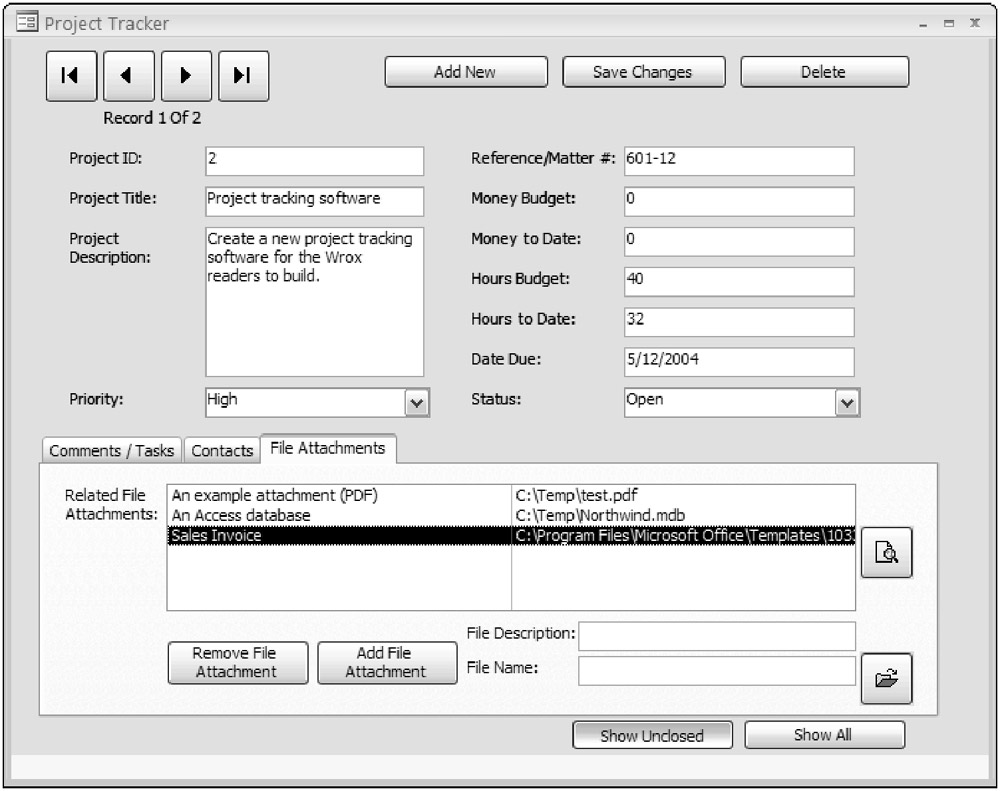This screenshot has width=1000, height=791.
Task: Click the Project Tracker form icon
Action: coord(27,23)
